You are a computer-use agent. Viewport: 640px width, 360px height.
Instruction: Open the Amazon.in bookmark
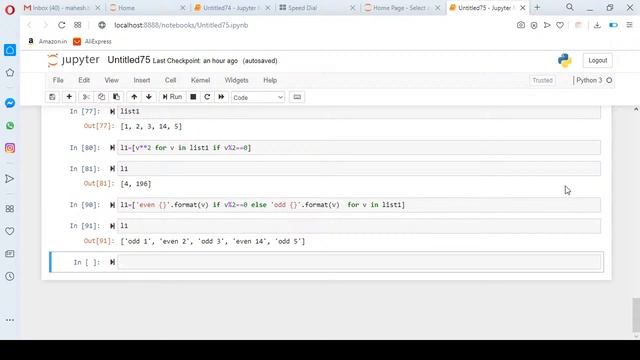47,41
